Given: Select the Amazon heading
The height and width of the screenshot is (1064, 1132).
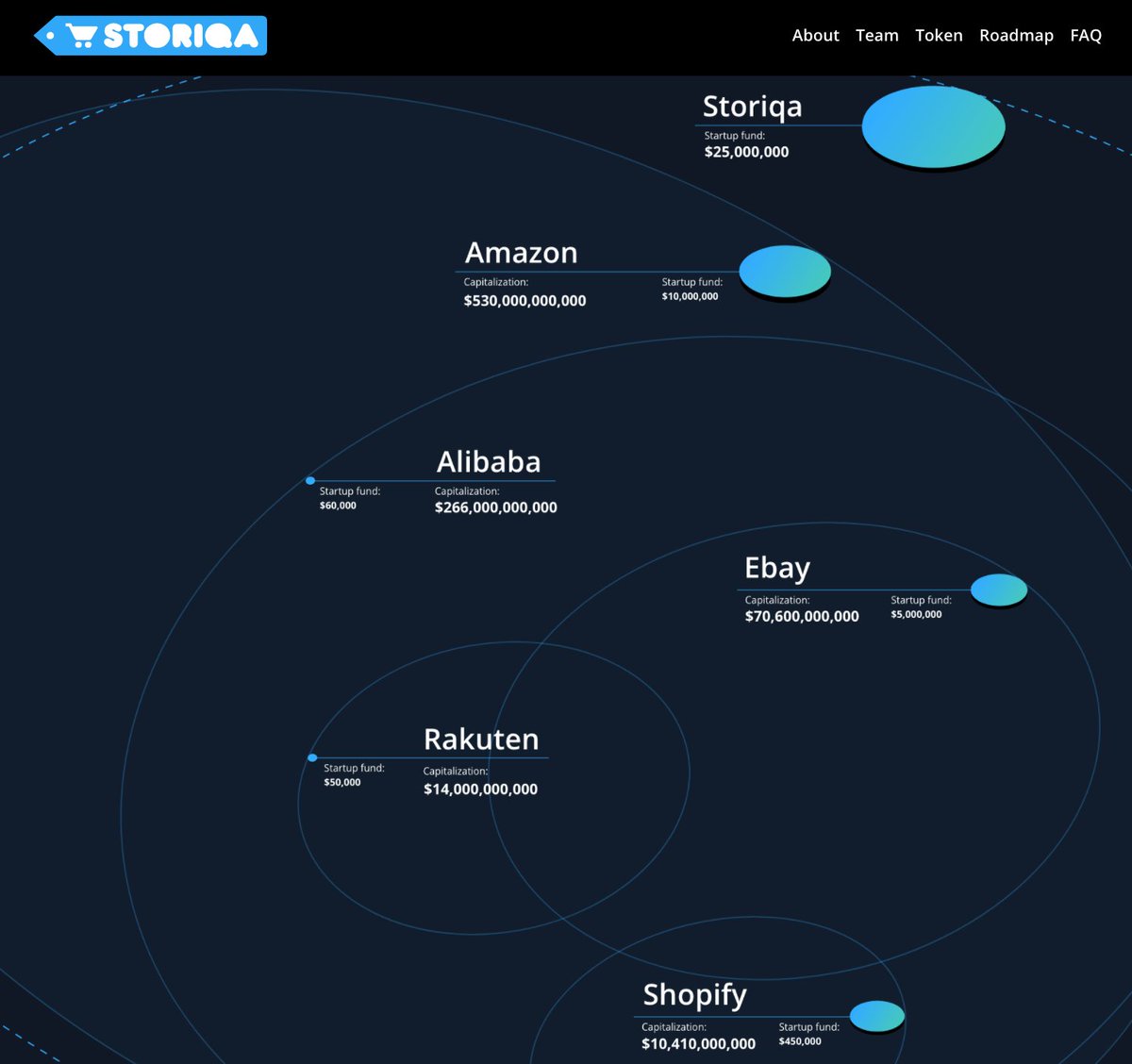Looking at the screenshot, I should coord(521,253).
